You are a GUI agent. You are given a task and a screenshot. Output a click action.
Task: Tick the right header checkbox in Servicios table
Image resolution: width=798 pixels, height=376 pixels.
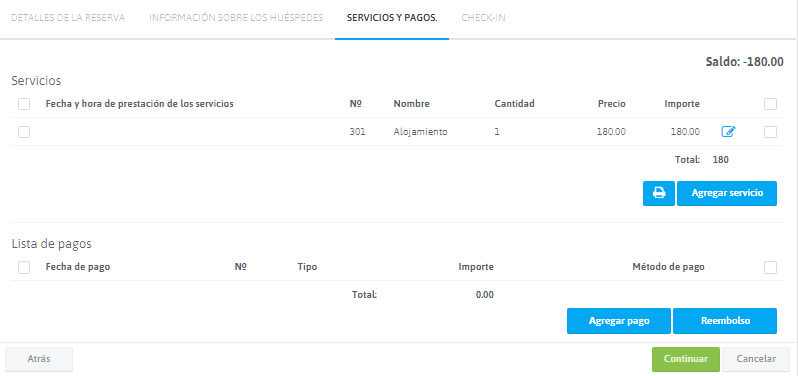[770, 104]
